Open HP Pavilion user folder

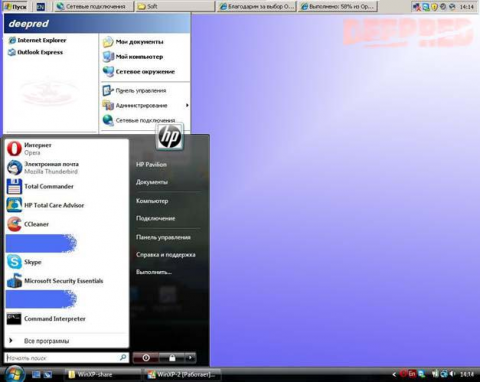pos(151,164)
